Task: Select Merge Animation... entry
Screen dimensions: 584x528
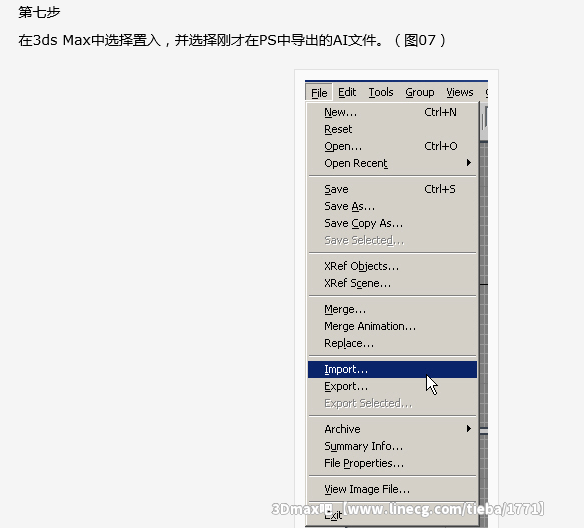Action: (x=392, y=326)
